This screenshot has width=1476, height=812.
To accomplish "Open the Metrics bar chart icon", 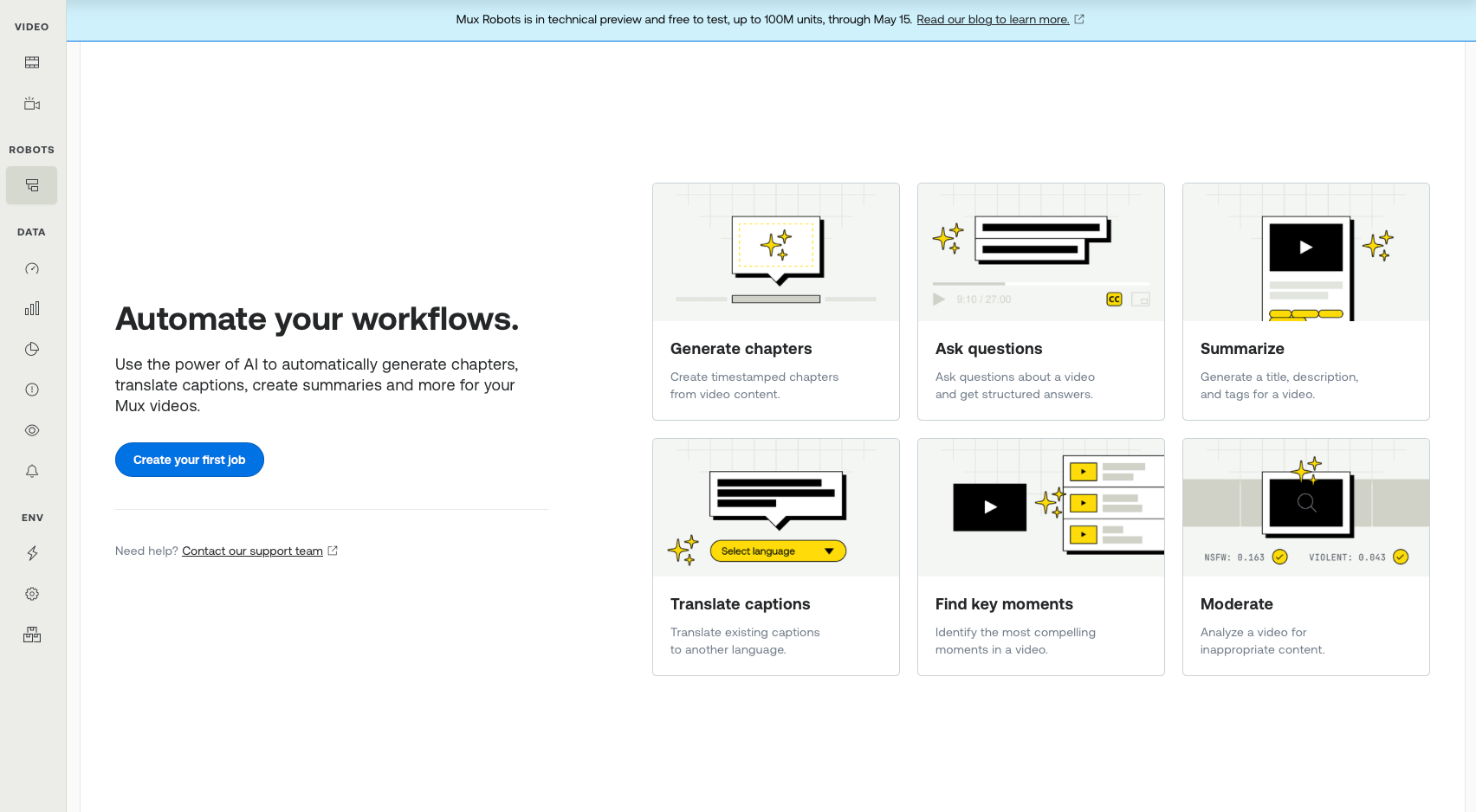I will click(32, 308).
